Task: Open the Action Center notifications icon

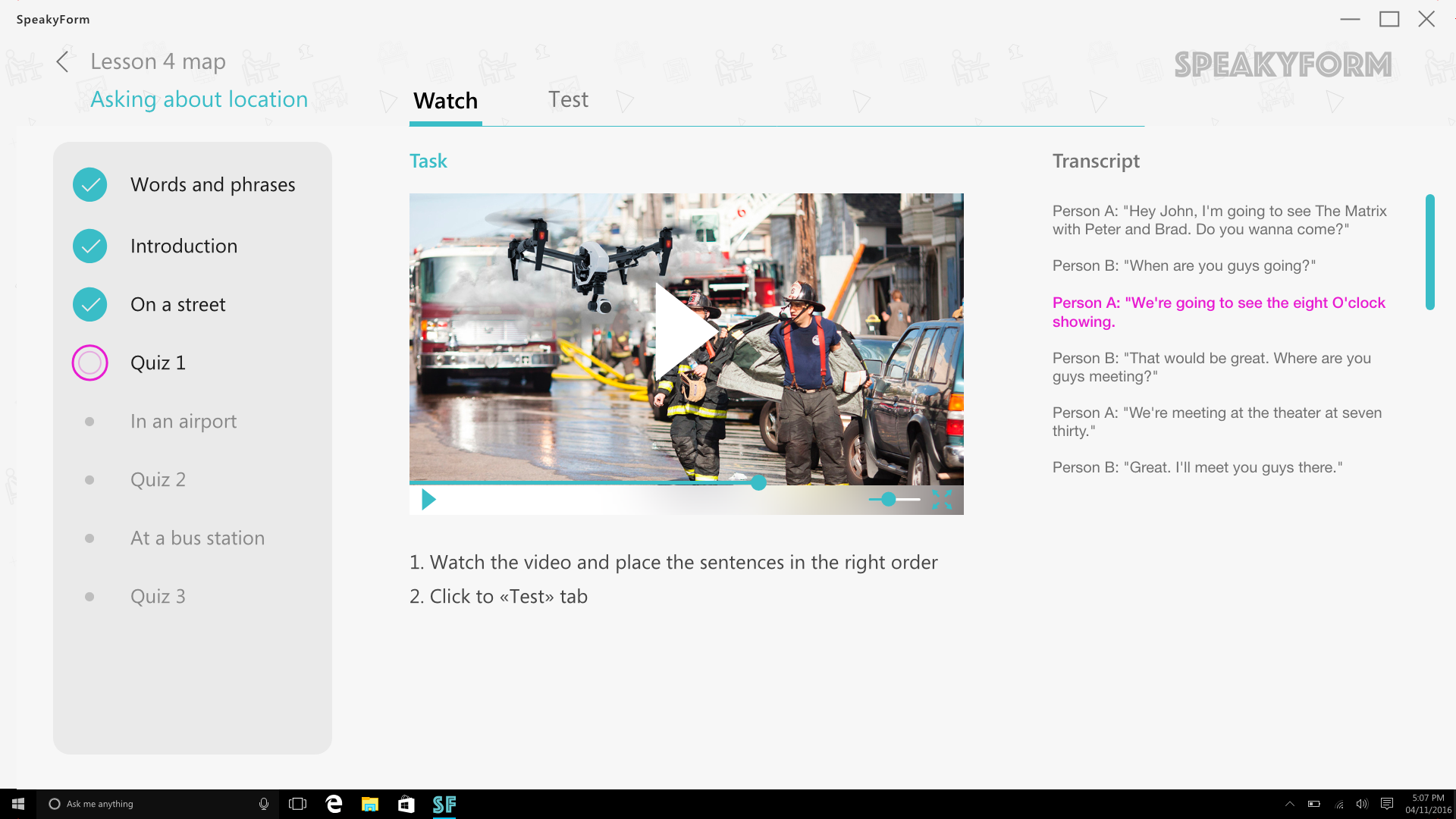Action: (1387, 804)
